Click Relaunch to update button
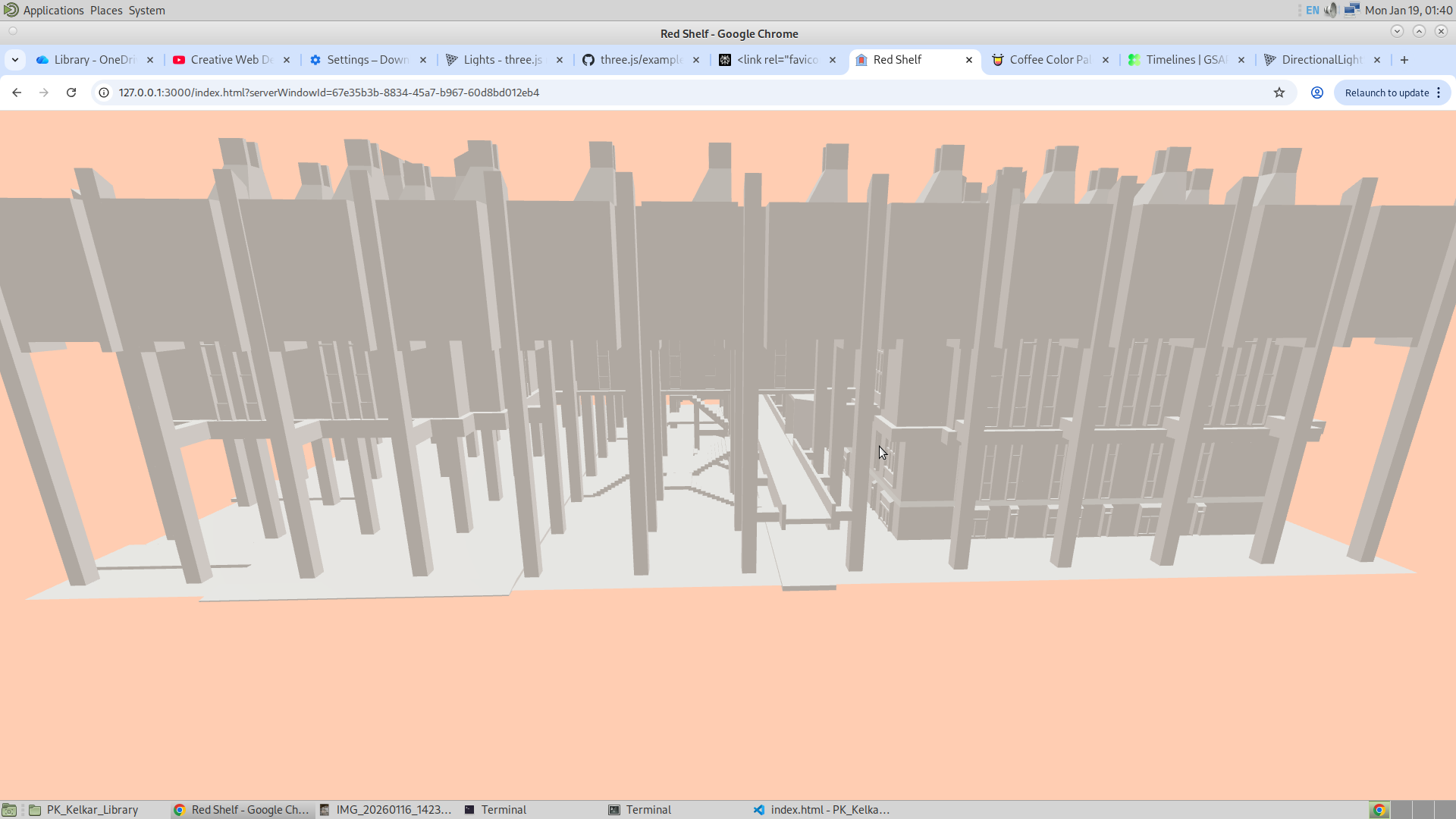 [x=1386, y=93]
